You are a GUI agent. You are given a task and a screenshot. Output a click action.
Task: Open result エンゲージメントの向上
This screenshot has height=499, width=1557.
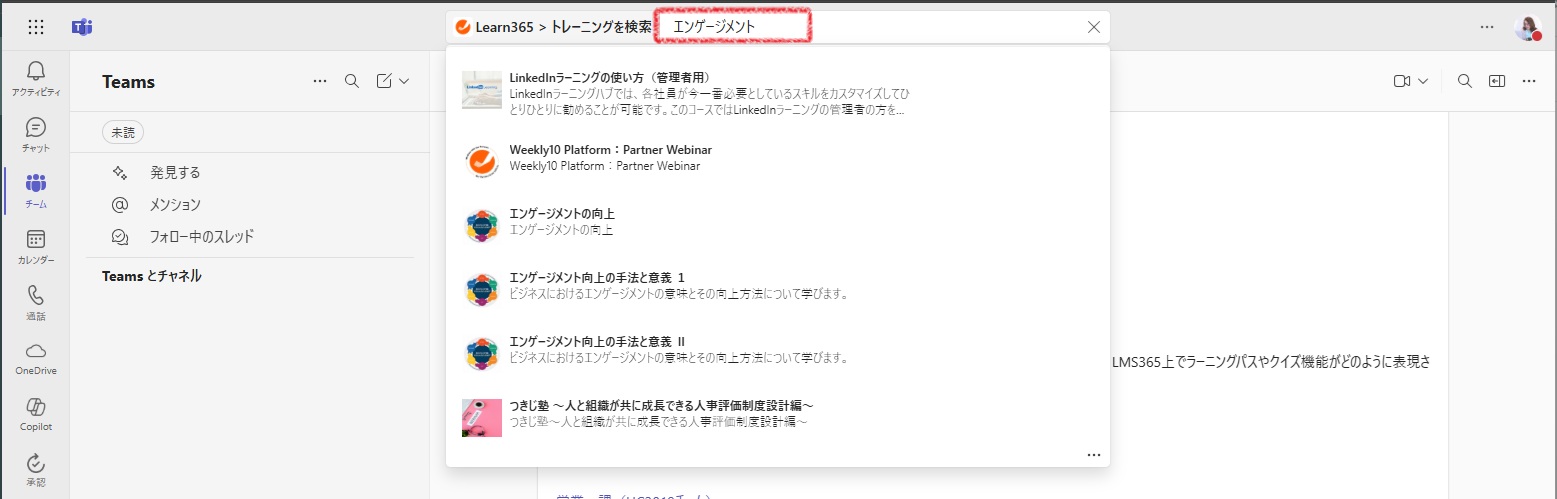(778, 222)
